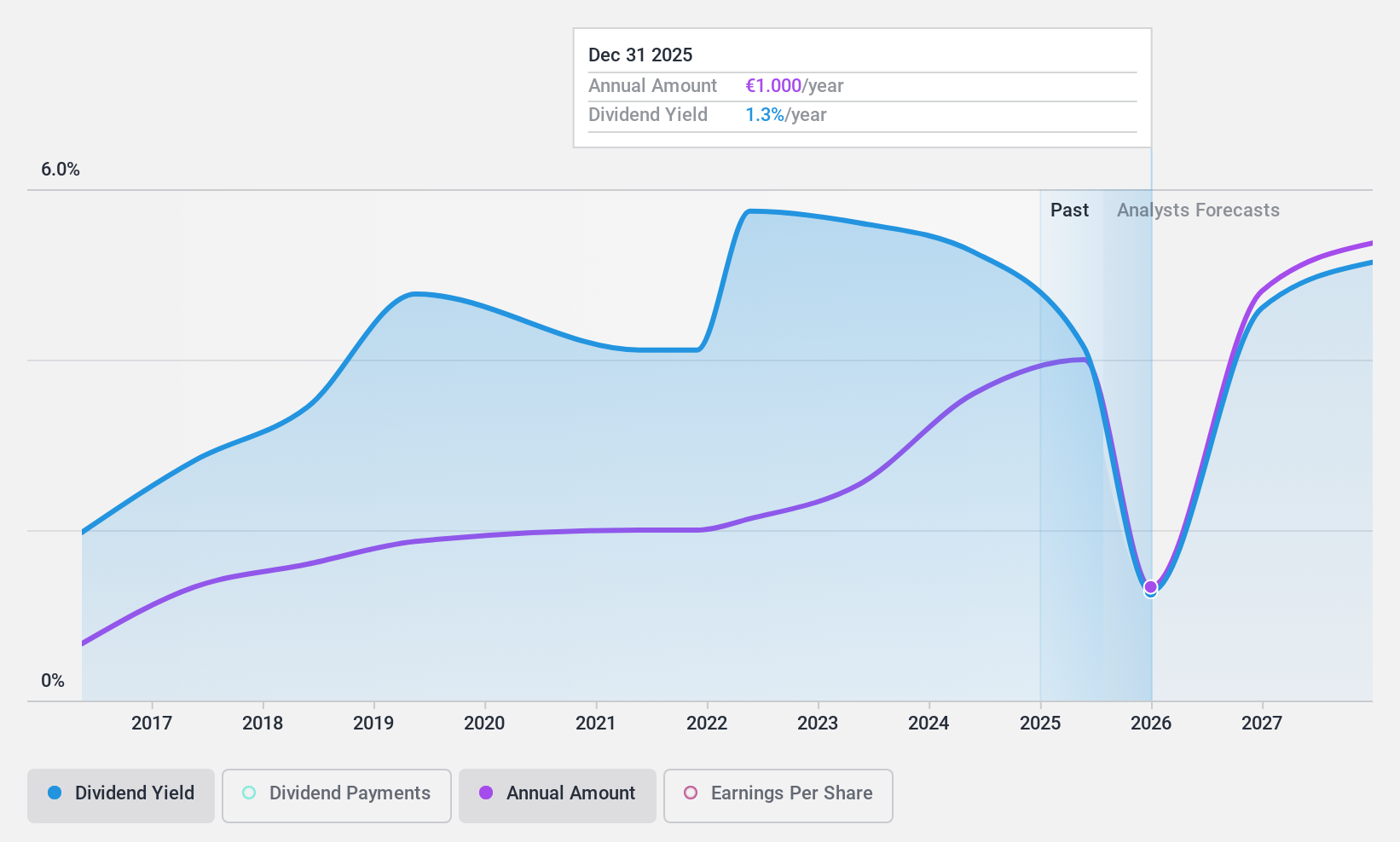This screenshot has height=842, width=1400.
Task: Toggle the Annual Amount legend series
Action: click(x=558, y=796)
